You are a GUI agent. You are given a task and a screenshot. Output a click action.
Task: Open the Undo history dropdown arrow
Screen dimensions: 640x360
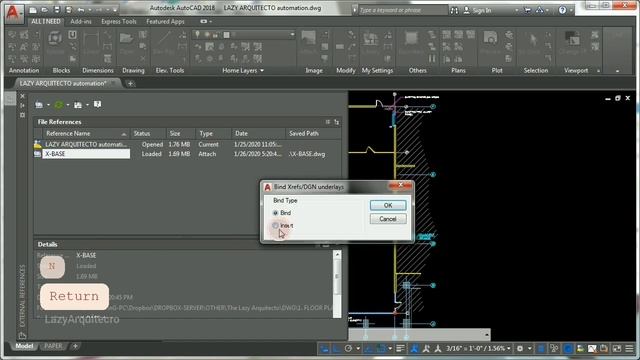(89, 10)
